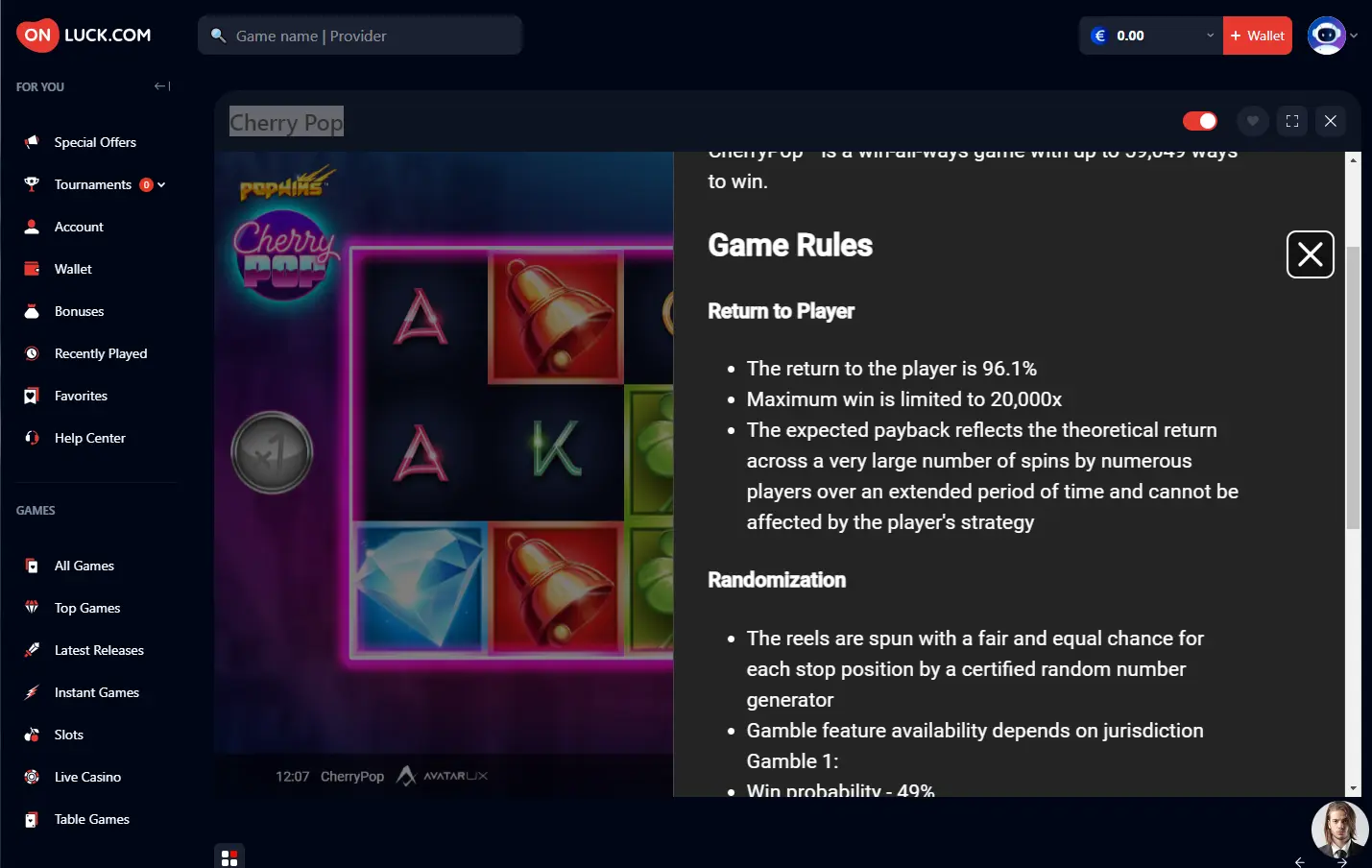Open the support agent chat avatar
This screenshot has width=1372, height=868.
click(1340, 830)
